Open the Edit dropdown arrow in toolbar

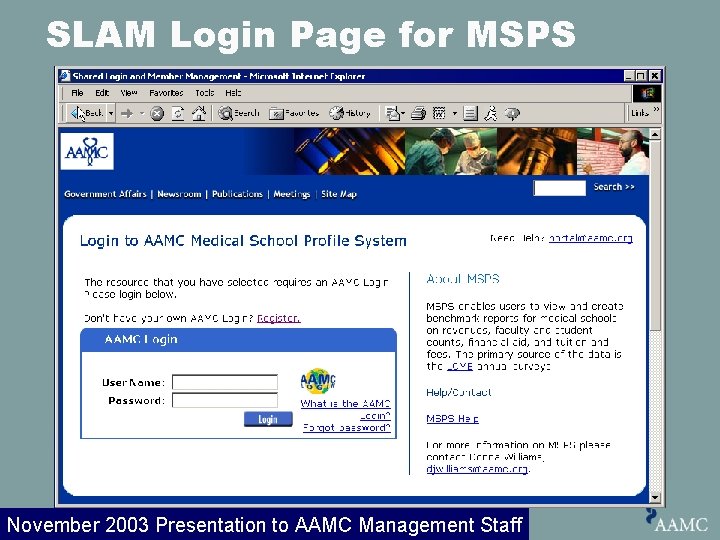pos(455,113)
